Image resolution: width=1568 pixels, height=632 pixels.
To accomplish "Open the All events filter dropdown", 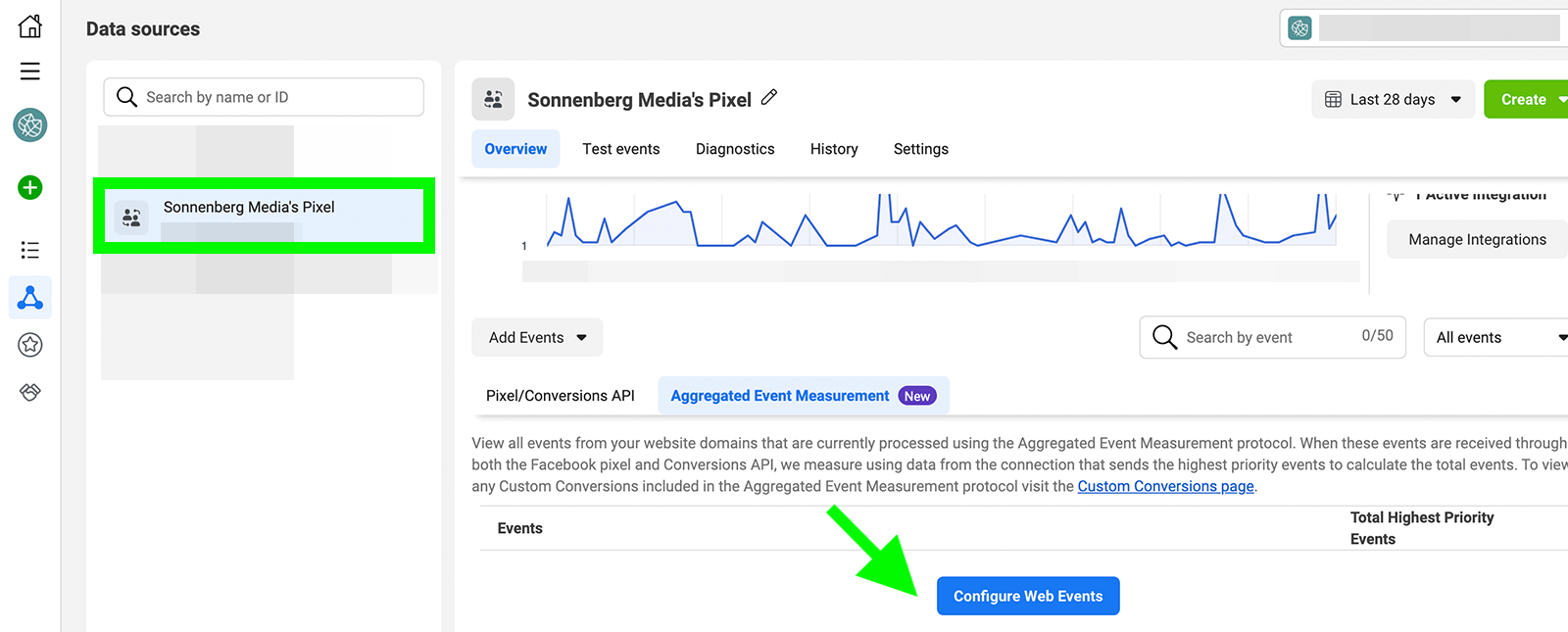I will (1496, 337).
